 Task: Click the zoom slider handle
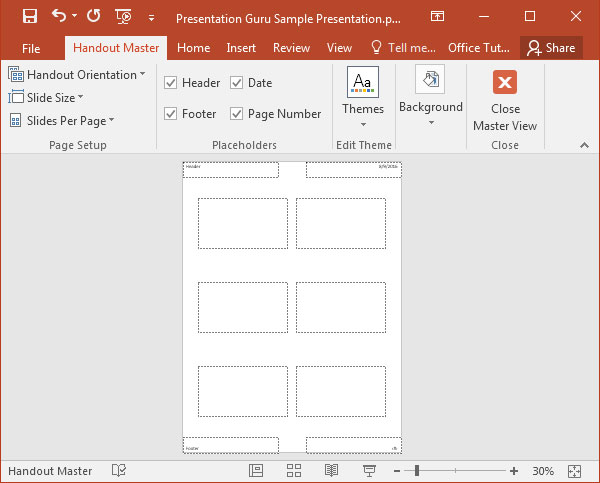[x=417, y=471]
